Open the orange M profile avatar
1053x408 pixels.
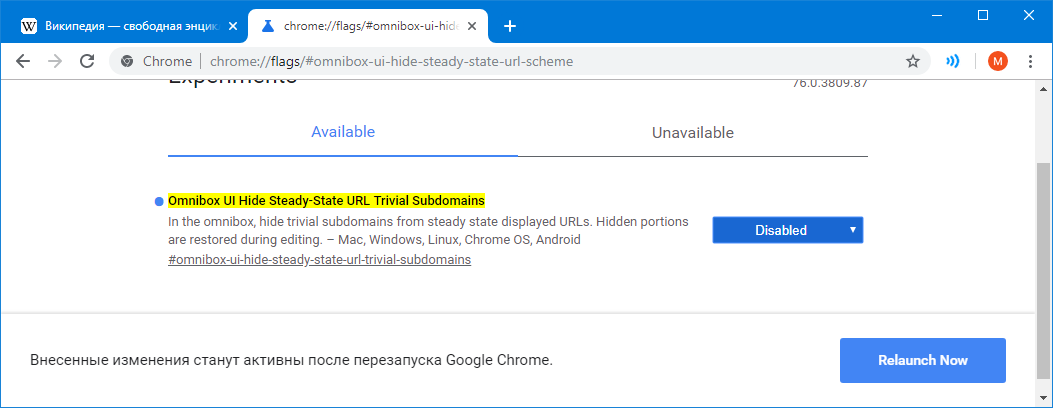(x=997, y=61)
